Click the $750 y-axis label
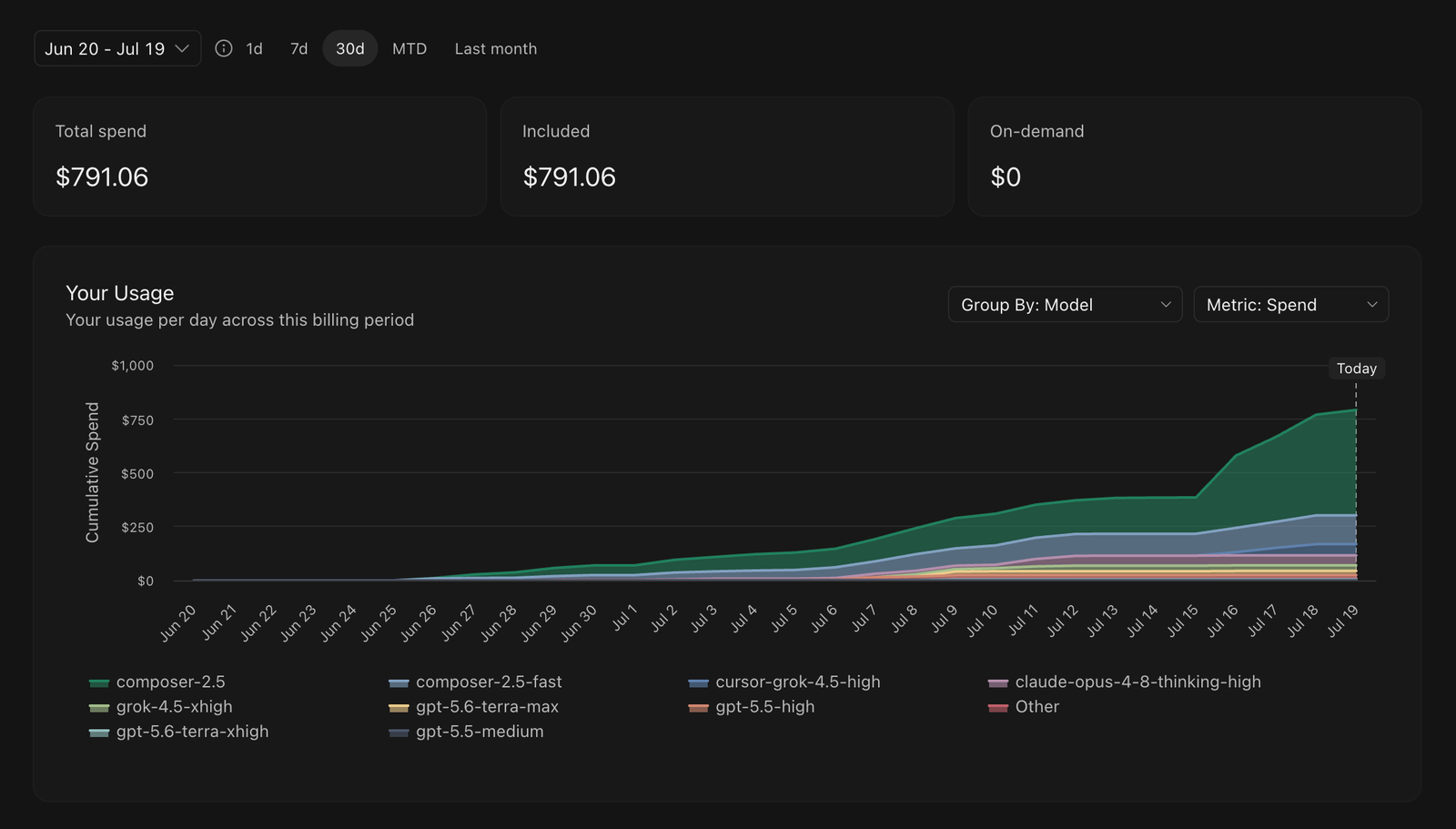This screenshot has height=829, width=1456. coord(137,420)
